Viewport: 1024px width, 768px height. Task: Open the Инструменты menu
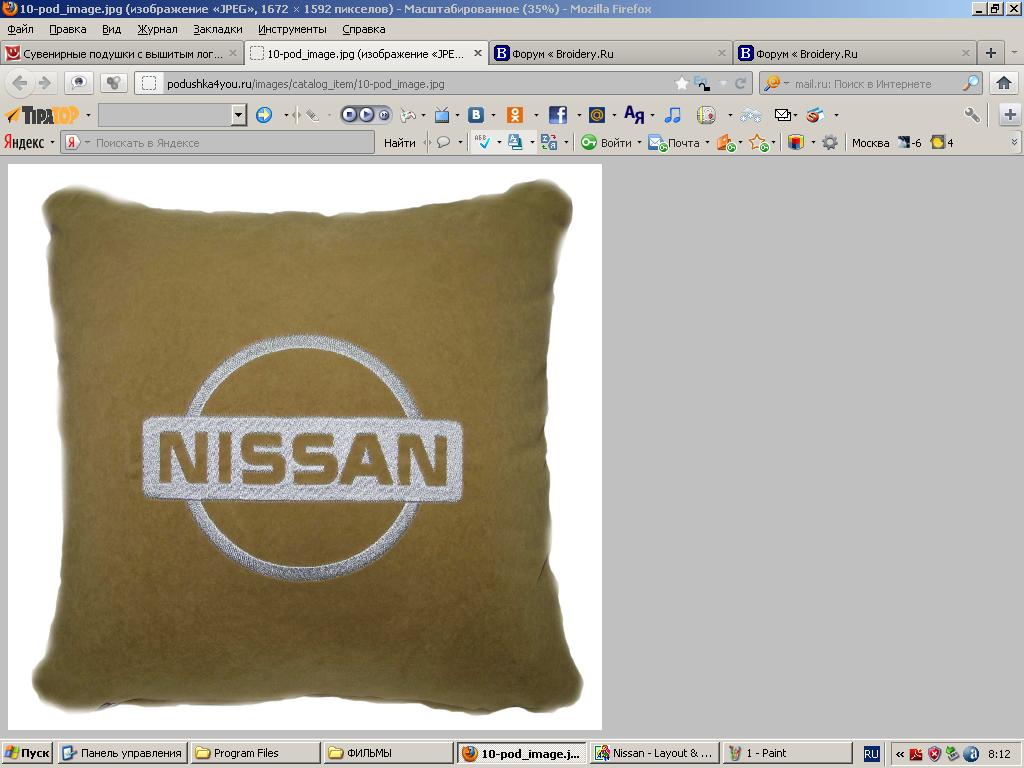292,29
